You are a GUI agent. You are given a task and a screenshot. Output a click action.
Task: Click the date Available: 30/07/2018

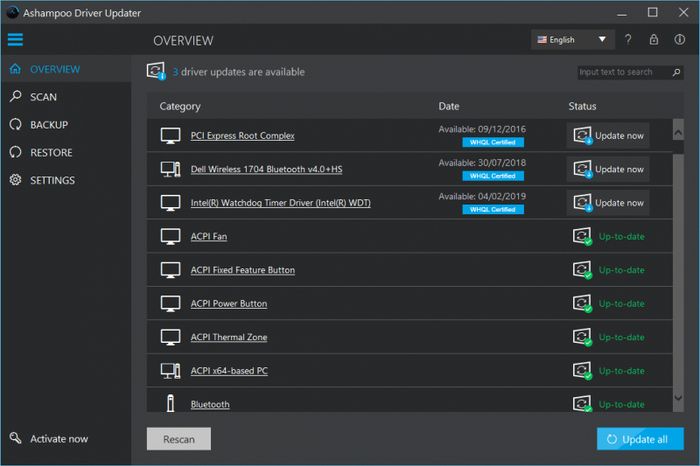click(482, 162)
